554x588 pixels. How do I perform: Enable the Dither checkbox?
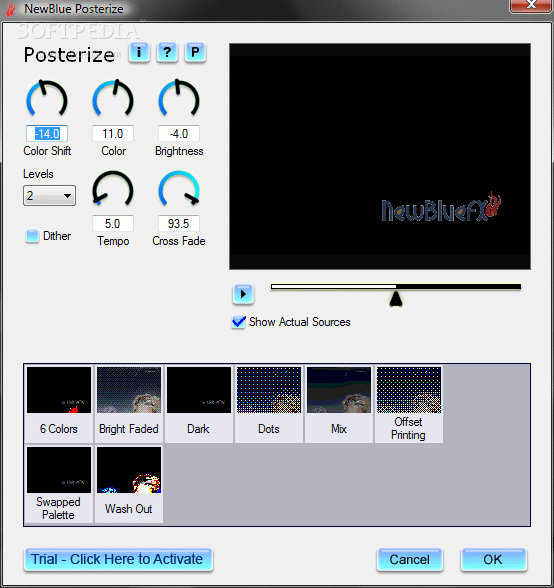(32, 236)
